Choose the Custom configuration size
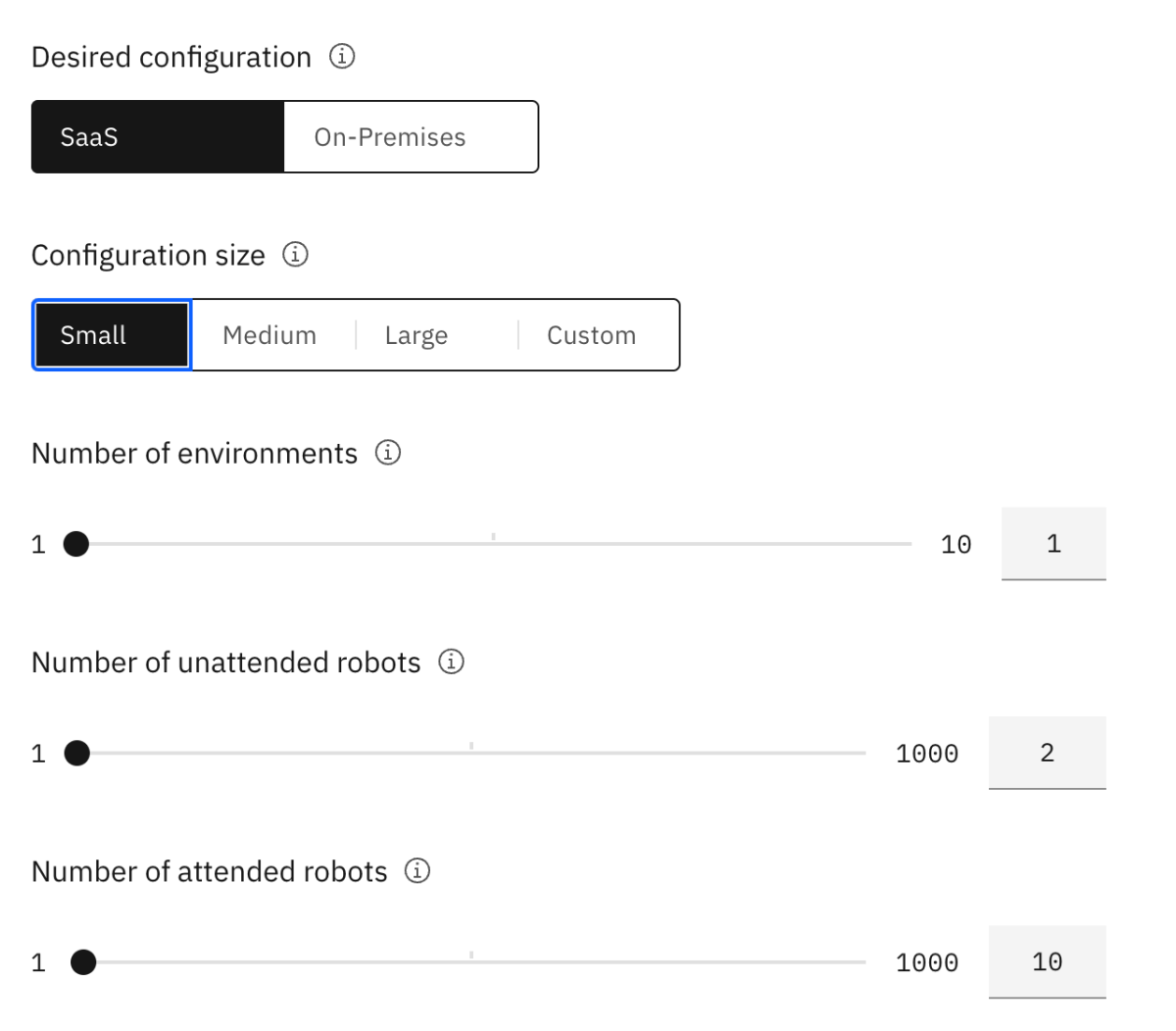The width and height of the screenshot is (1176, 1031). (591, 334)
